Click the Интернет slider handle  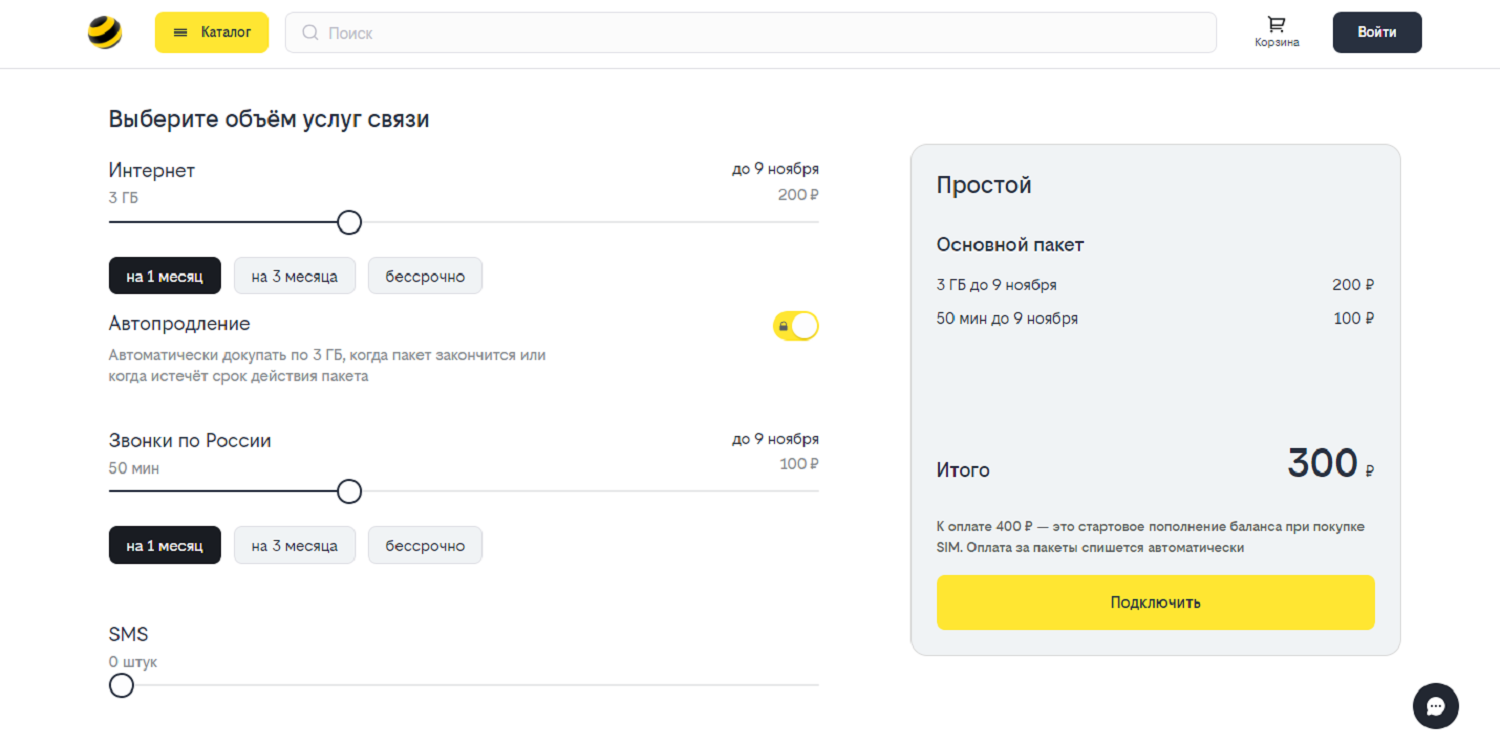pos(349,222)
